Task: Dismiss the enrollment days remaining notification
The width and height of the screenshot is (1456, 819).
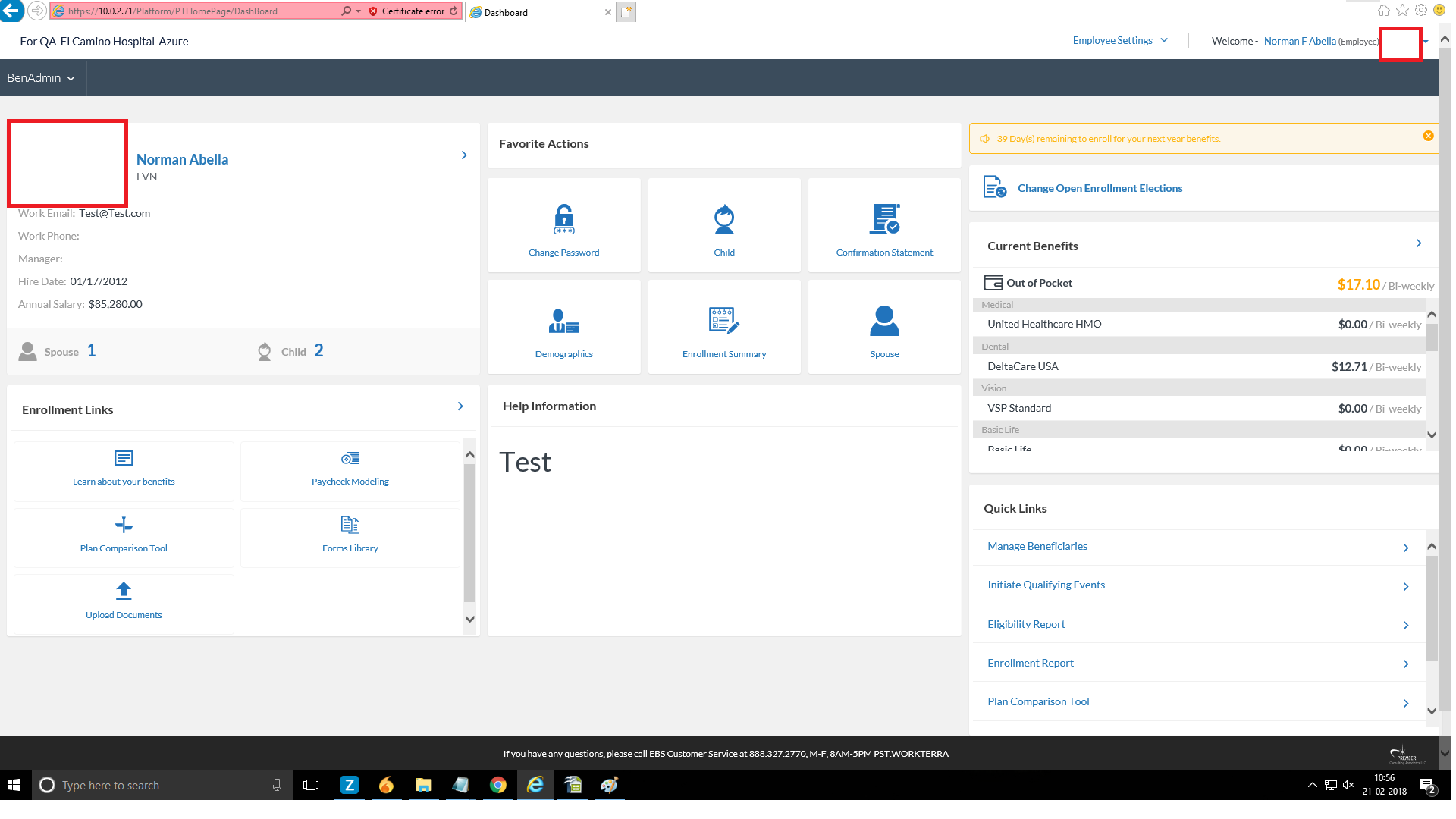Action: click(x=1428, y=136)
